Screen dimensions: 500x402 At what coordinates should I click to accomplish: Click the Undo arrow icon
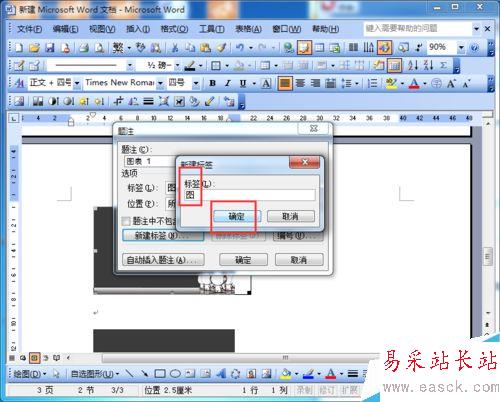pos(239,48)
